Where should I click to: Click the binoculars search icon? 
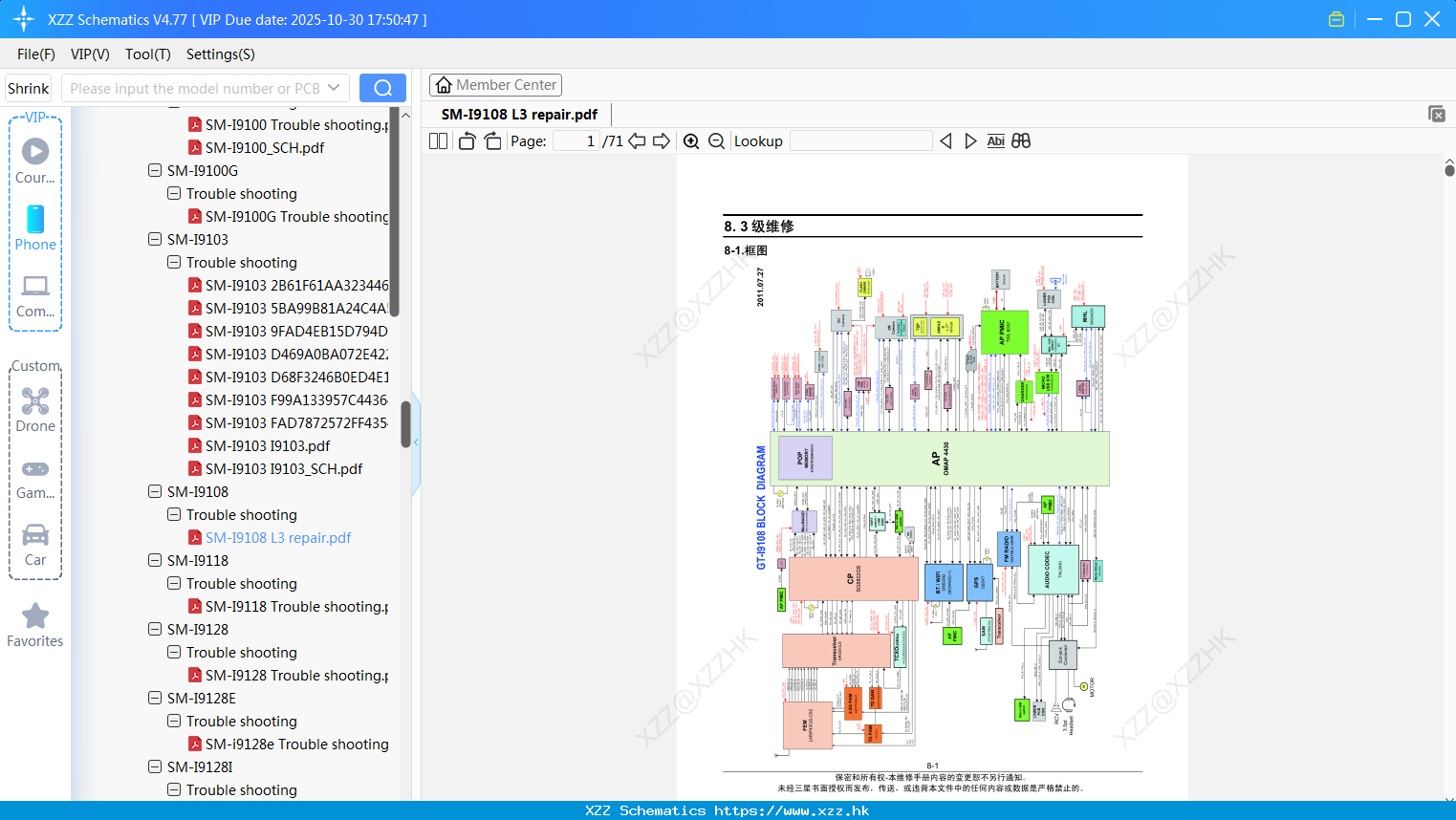(x=1021, y=141)
